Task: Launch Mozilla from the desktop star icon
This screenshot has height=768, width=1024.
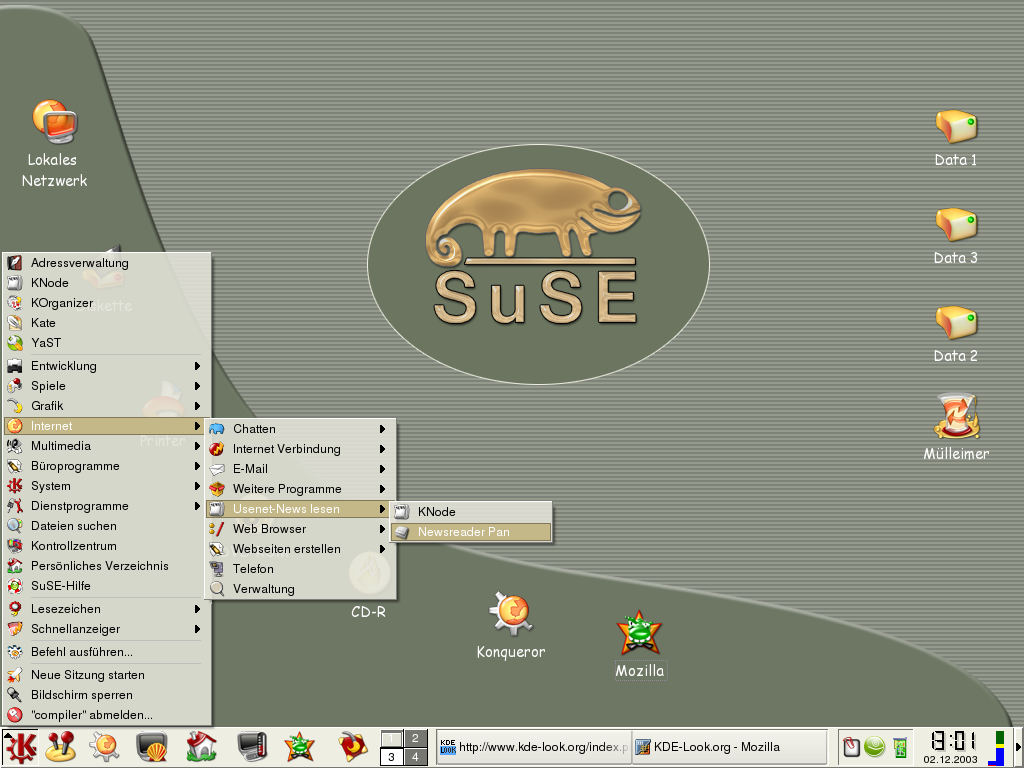Action: coord(639,633)
